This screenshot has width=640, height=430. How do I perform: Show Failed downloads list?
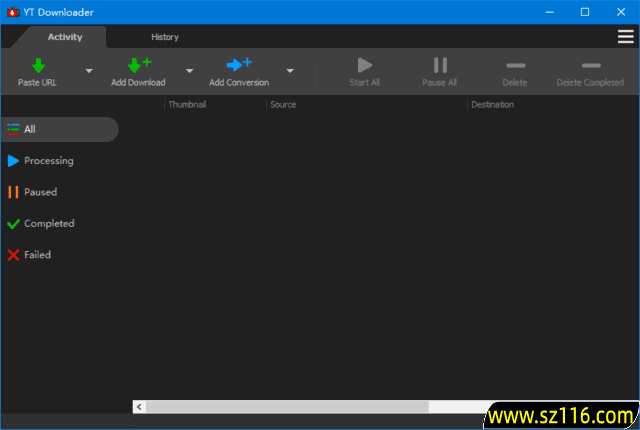coord(37,255)
